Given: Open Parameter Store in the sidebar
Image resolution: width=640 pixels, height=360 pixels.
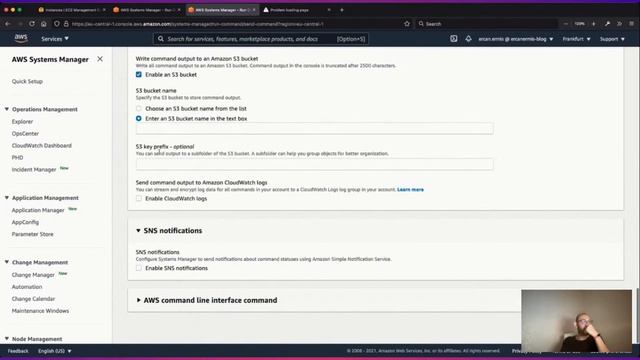Looking at the screenshot, I should coord(33,234).
